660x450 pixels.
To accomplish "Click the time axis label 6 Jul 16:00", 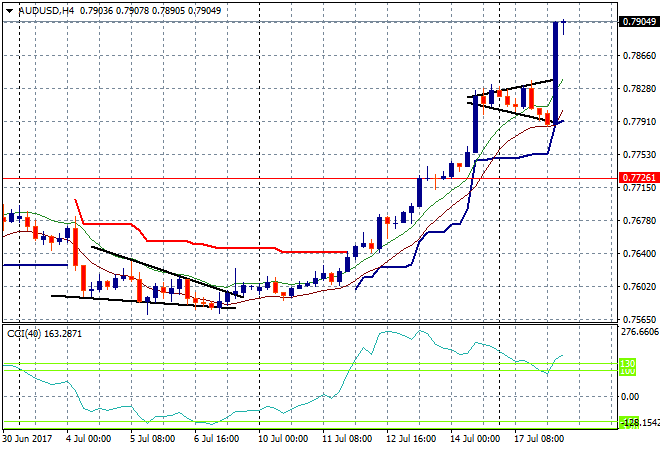I will click(216, 439).
